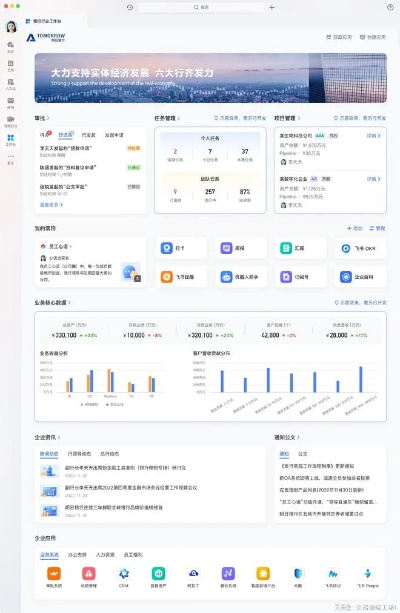Open the blue shield enterprise app icon
Screen dimensions: 400x613
298,574
